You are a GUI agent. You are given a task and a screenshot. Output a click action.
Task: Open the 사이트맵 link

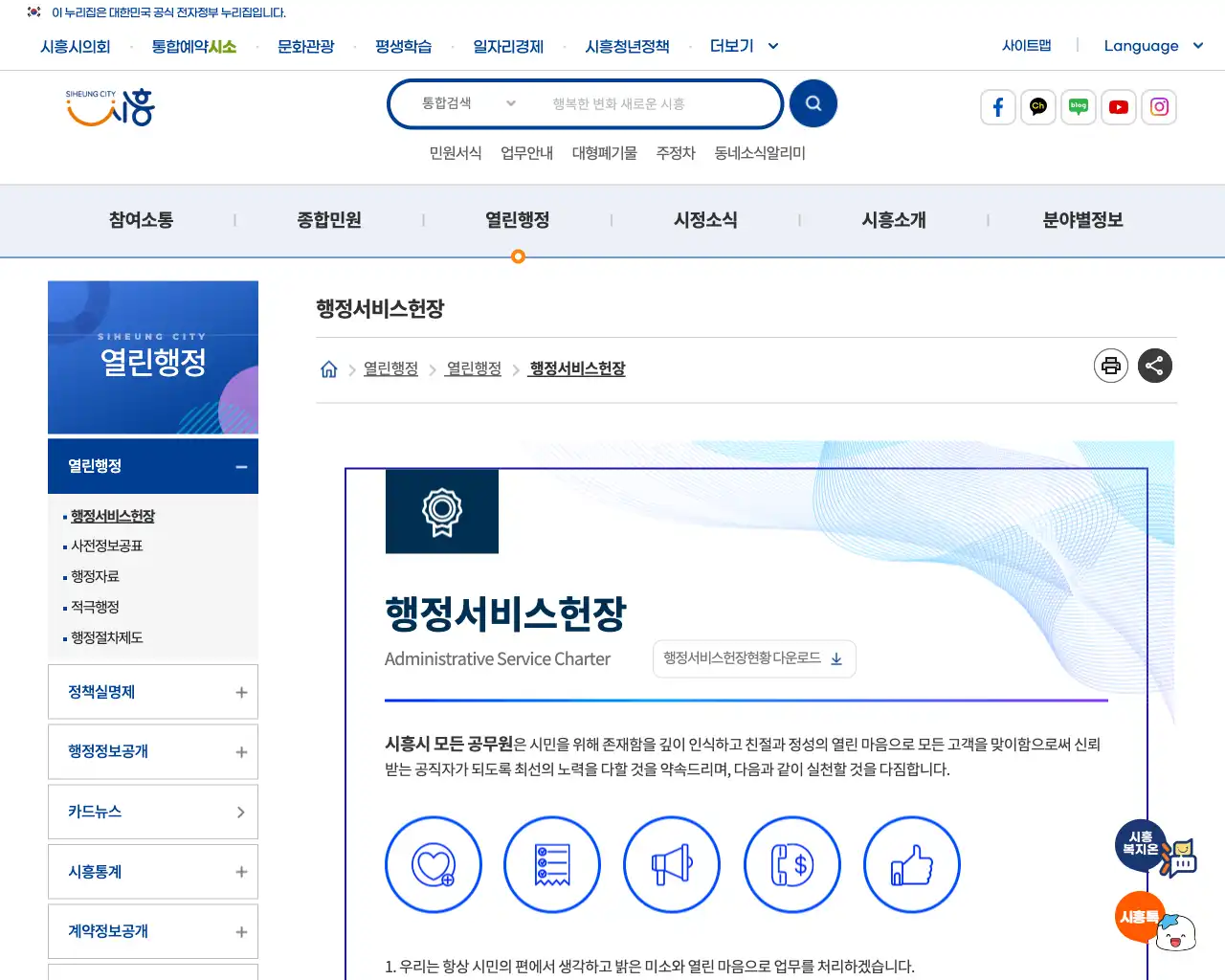click(x=1027, y=45)
